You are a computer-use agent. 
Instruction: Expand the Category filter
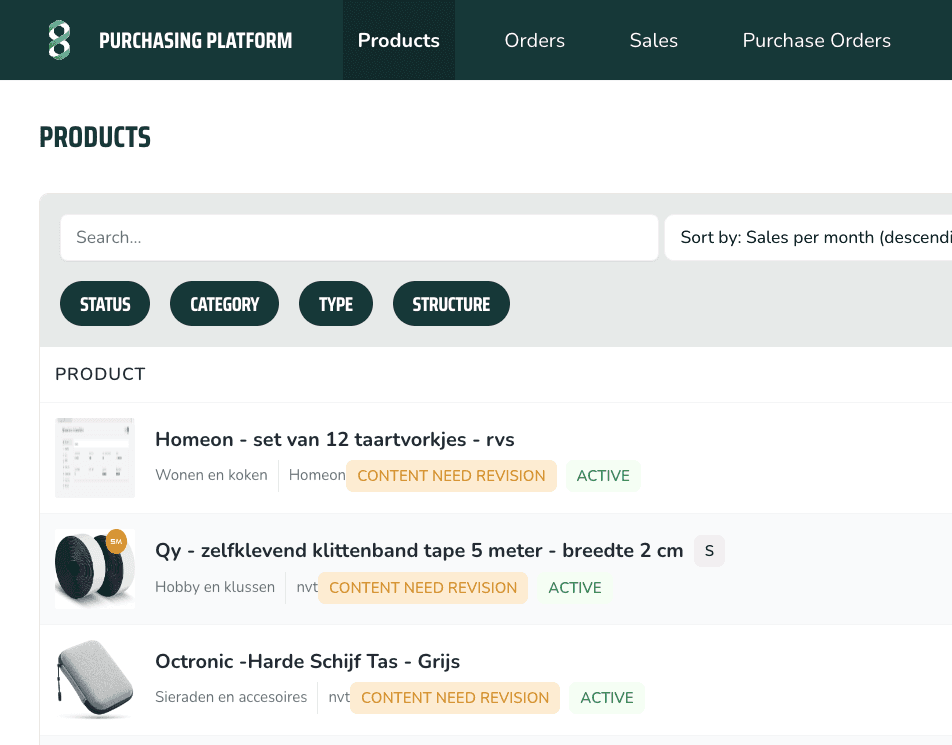point(224,304)
